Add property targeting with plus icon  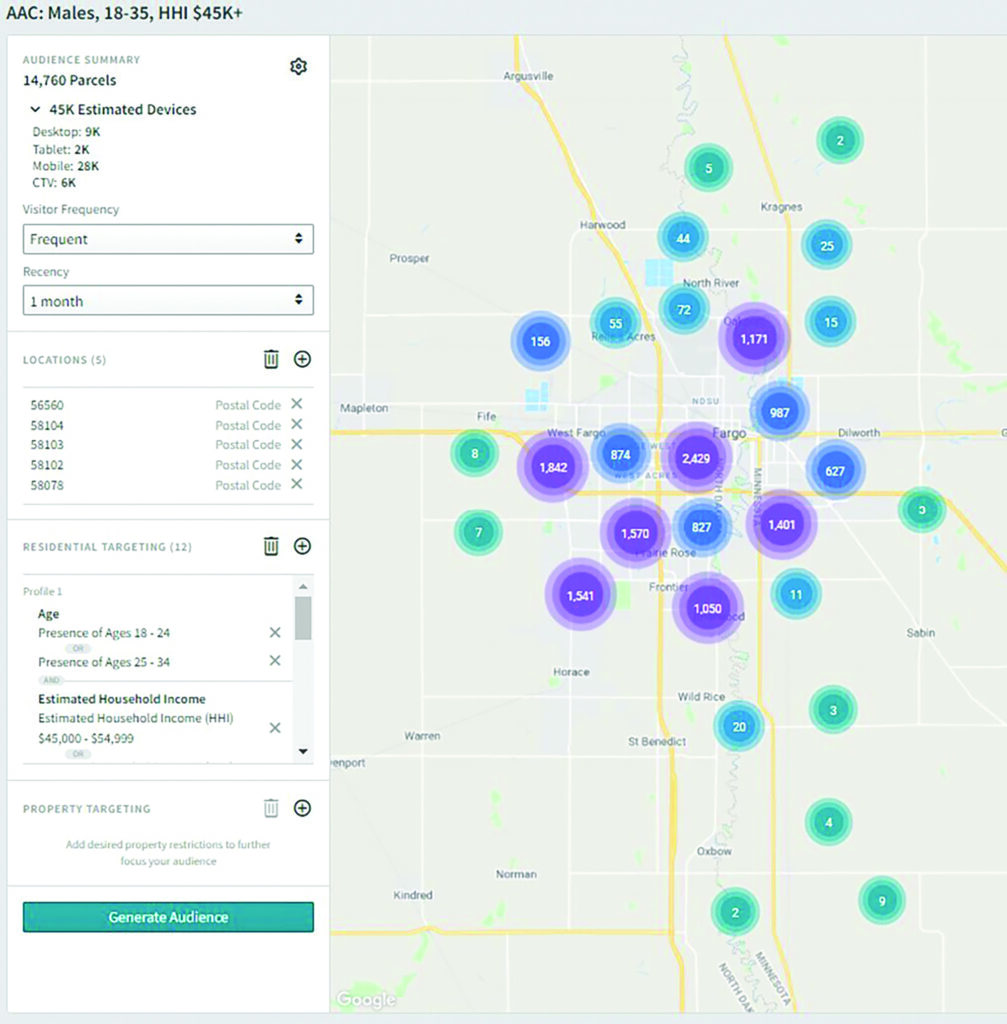(x=302, y=808)
